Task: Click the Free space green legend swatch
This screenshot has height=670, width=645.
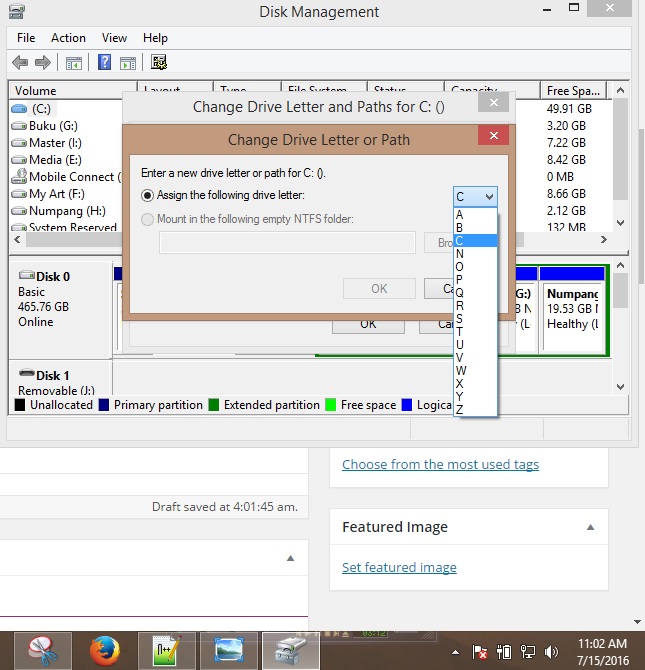Action: [x=330, y=405]
